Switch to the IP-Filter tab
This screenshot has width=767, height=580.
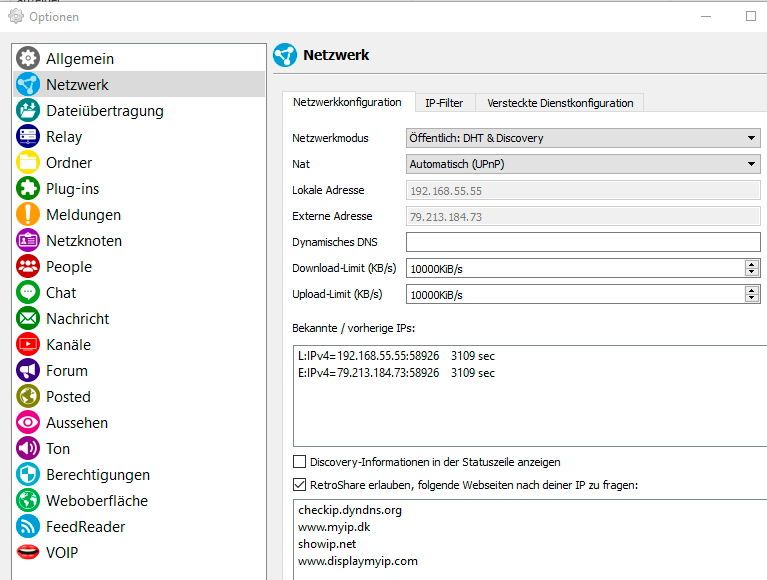[x=444, y=103]
